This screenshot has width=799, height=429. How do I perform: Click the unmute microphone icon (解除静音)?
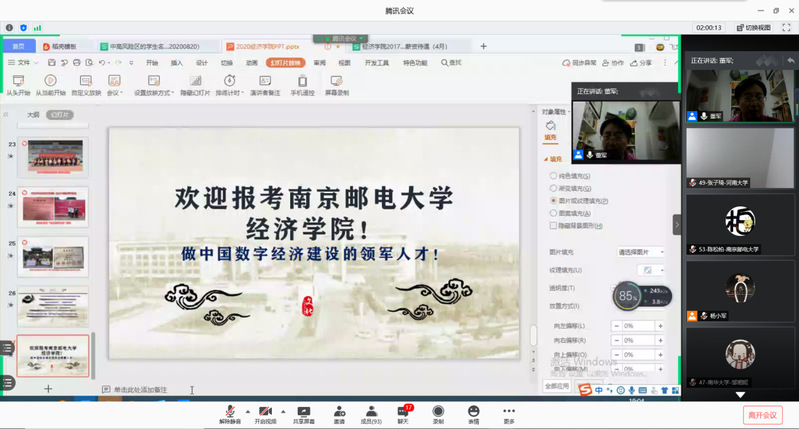click(229, 411)
